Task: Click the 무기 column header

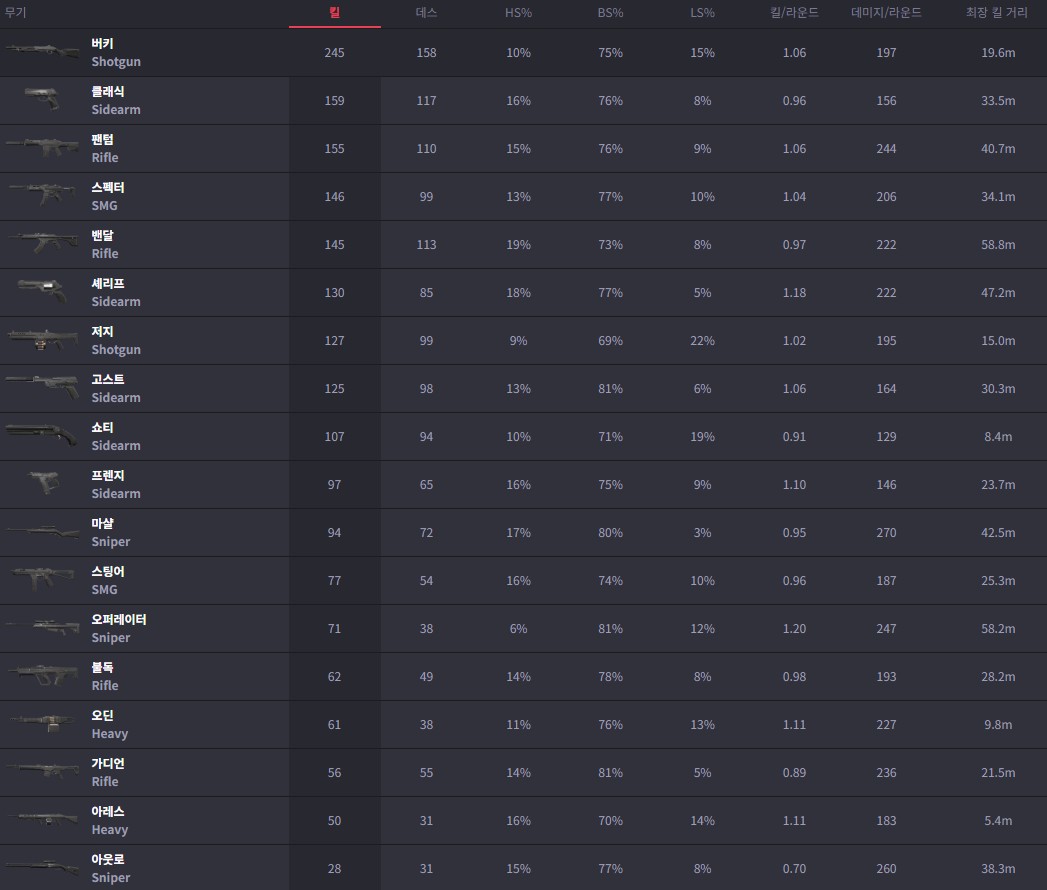Action: coord(15,13)
